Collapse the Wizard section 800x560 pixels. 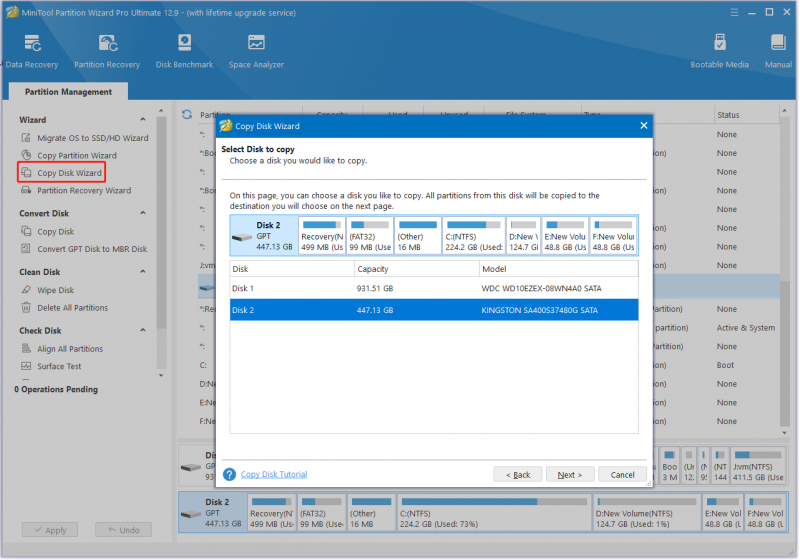coord(143,119)
